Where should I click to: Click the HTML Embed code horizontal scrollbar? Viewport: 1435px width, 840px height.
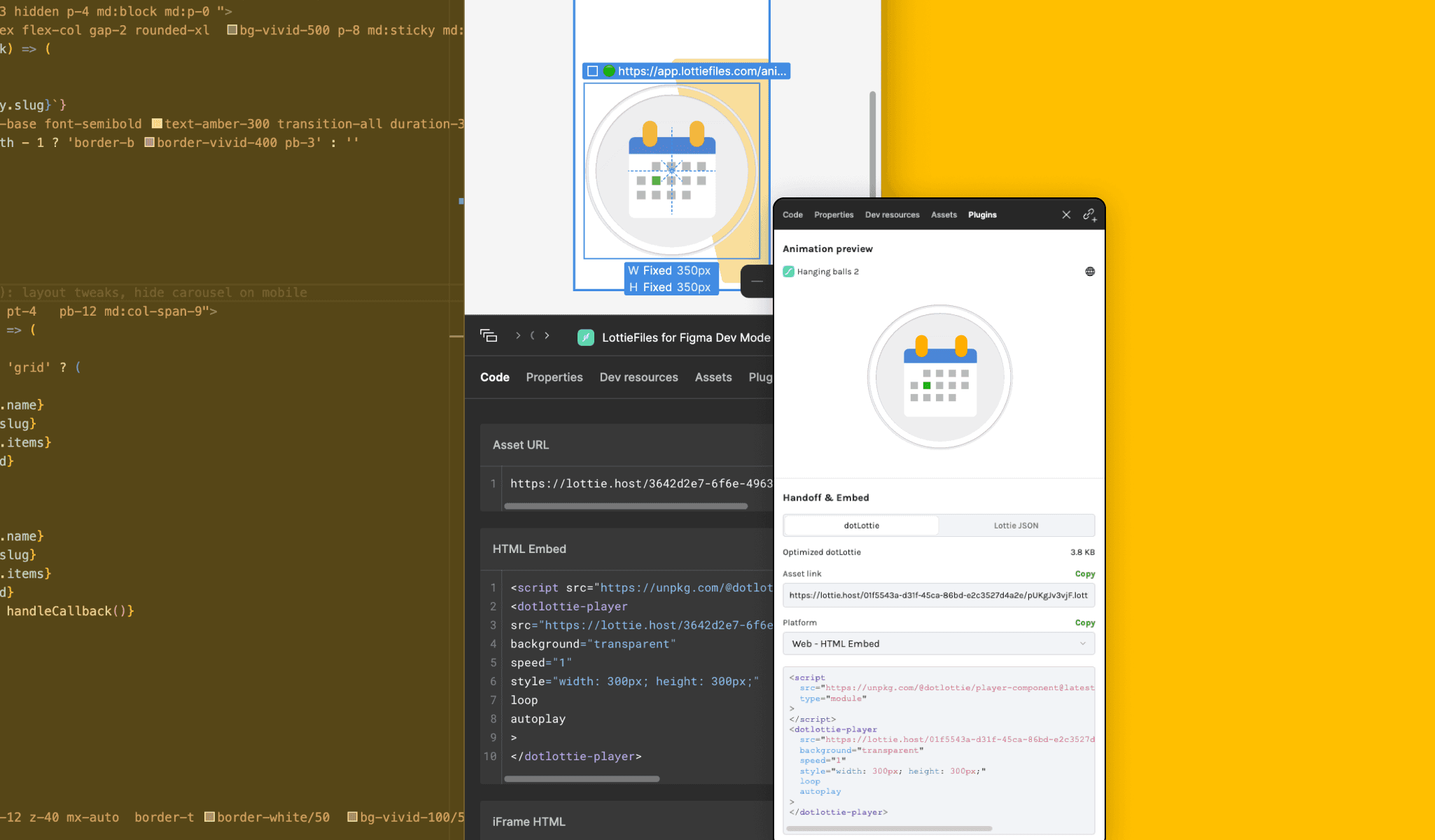(582, 779)
